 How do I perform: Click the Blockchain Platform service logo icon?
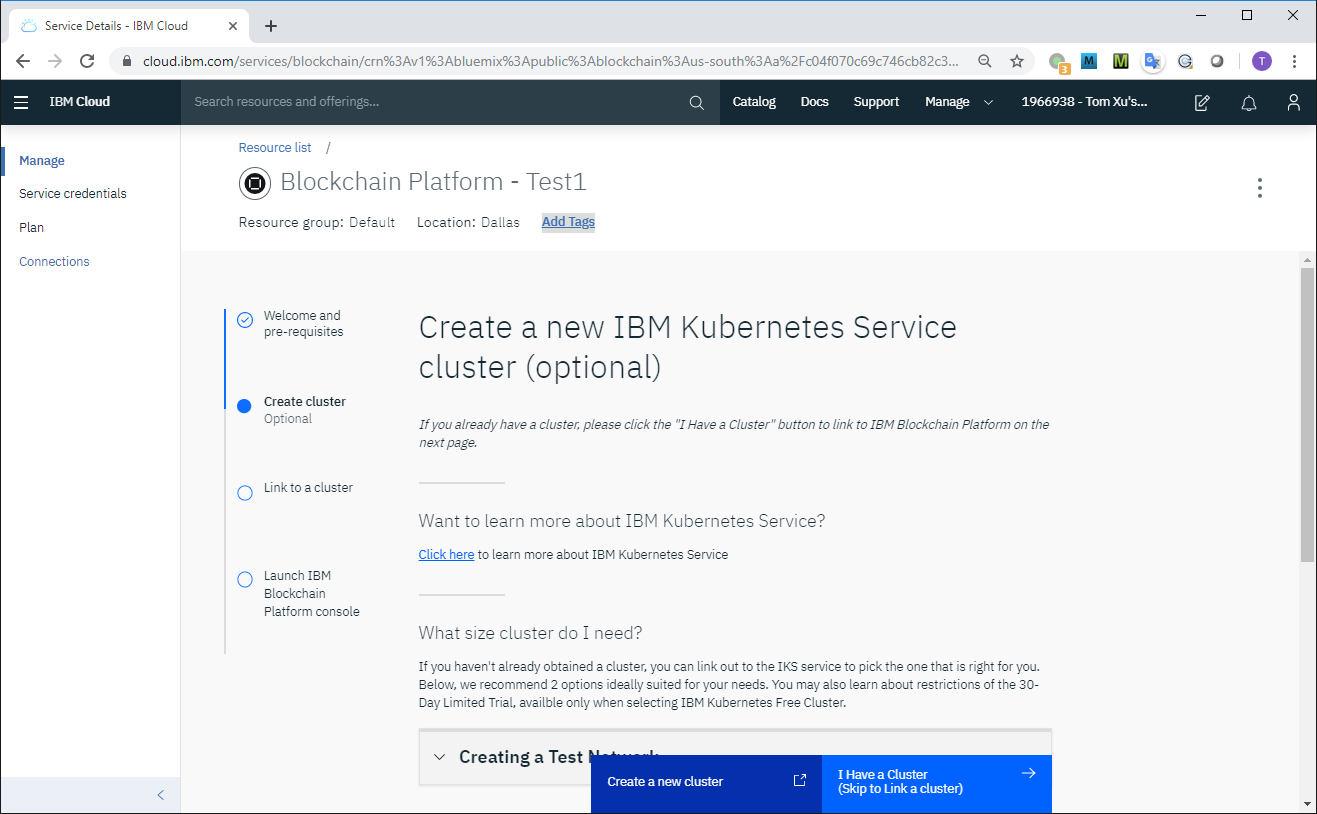click(254, 183)
